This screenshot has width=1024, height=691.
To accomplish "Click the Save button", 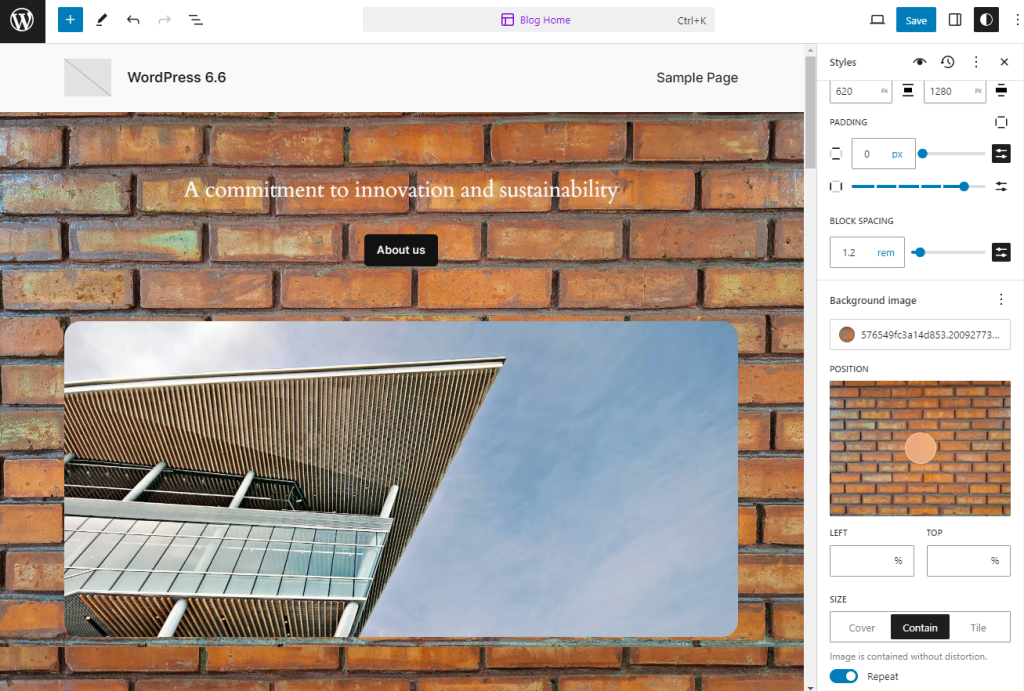I will pos(916,20).
